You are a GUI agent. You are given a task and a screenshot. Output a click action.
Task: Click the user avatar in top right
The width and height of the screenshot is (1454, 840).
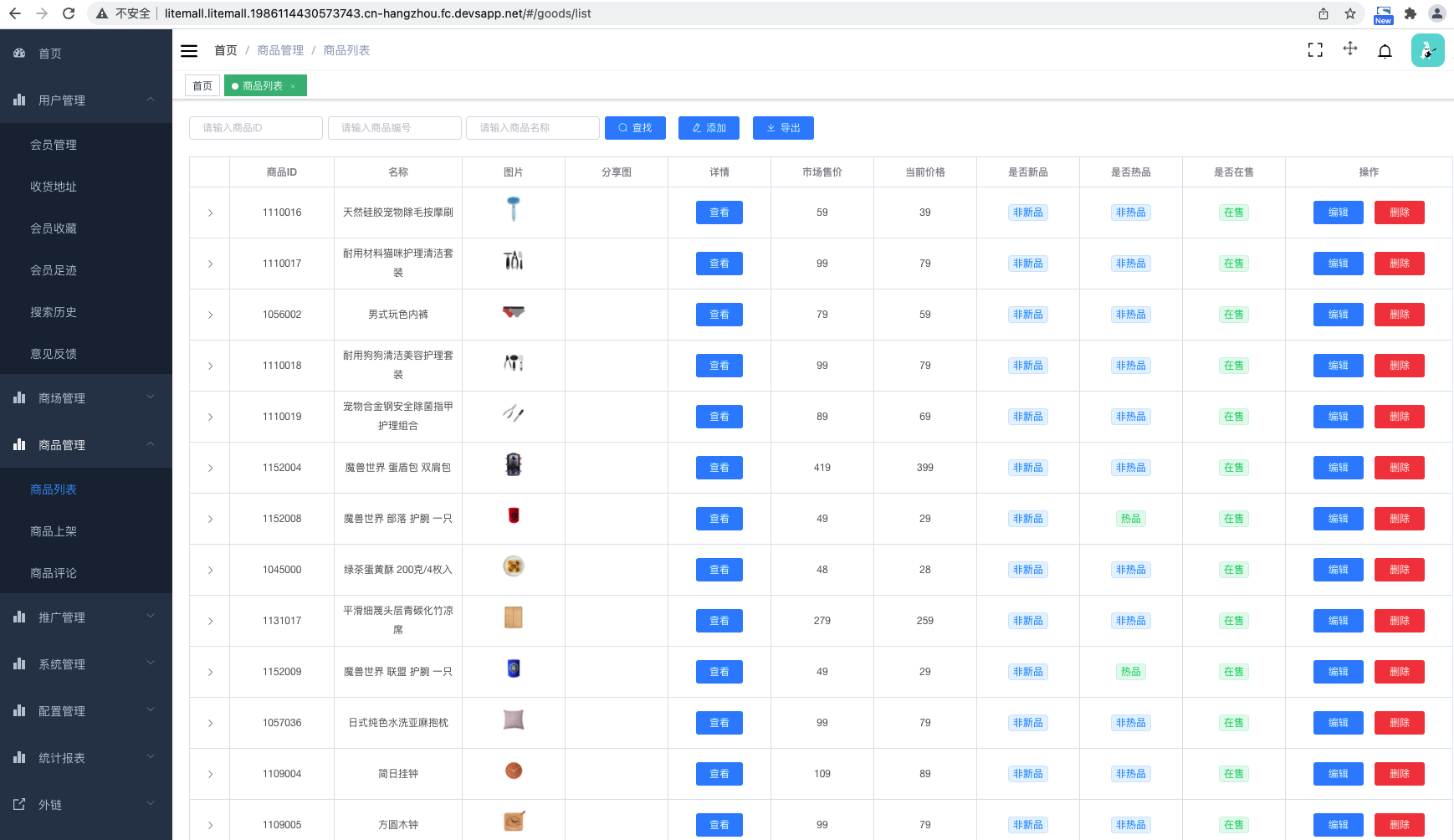tap(1428, 50)
